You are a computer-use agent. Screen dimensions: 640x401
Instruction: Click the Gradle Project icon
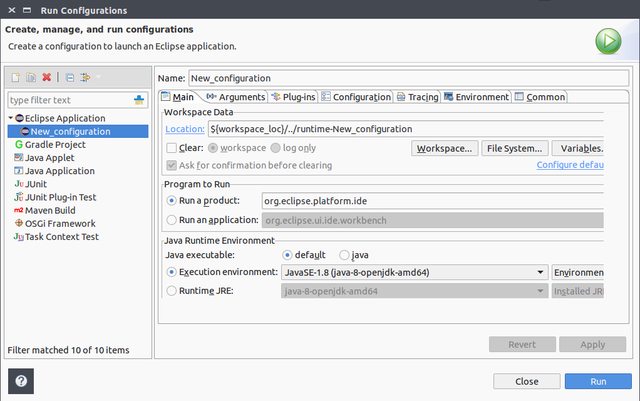pyautogui.click(x=19, y=145)
